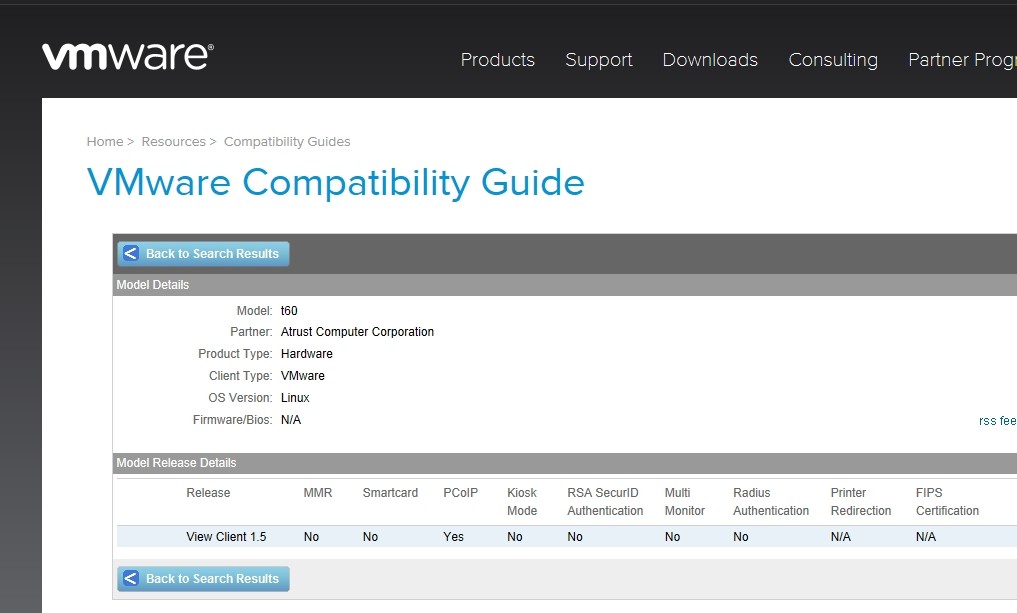Click the Model: field label
Viewport: 1017px width, 613px height.
click(254, 311)
